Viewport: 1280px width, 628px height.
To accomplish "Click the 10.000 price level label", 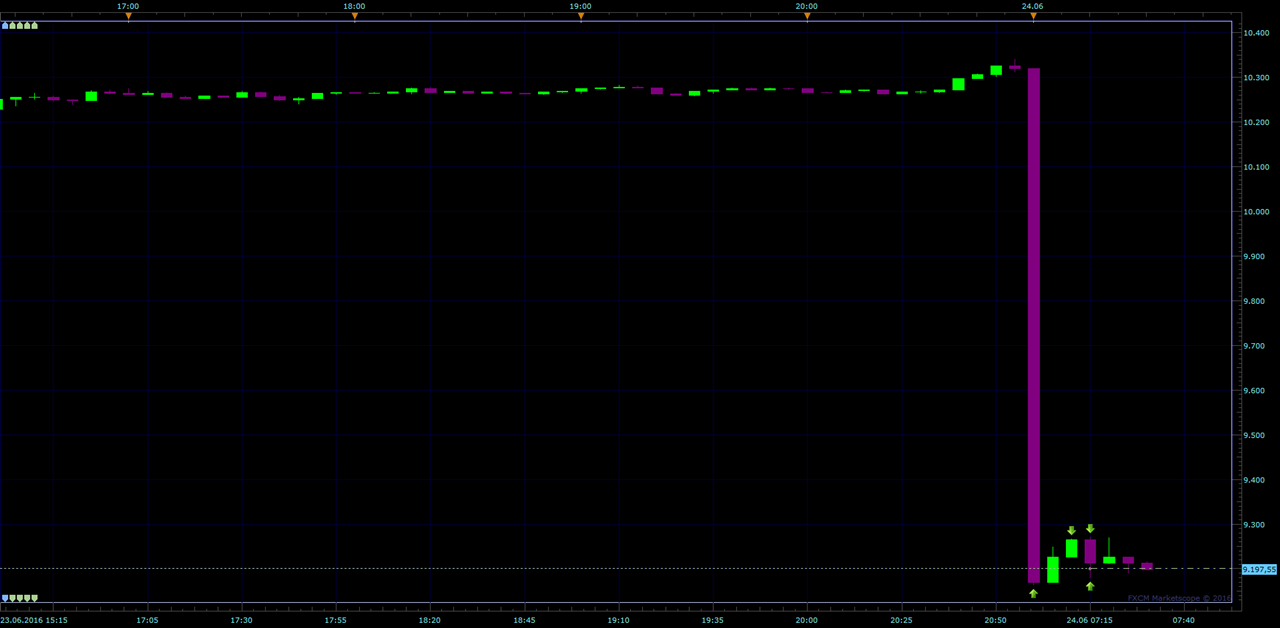I will pos(1256,212).
